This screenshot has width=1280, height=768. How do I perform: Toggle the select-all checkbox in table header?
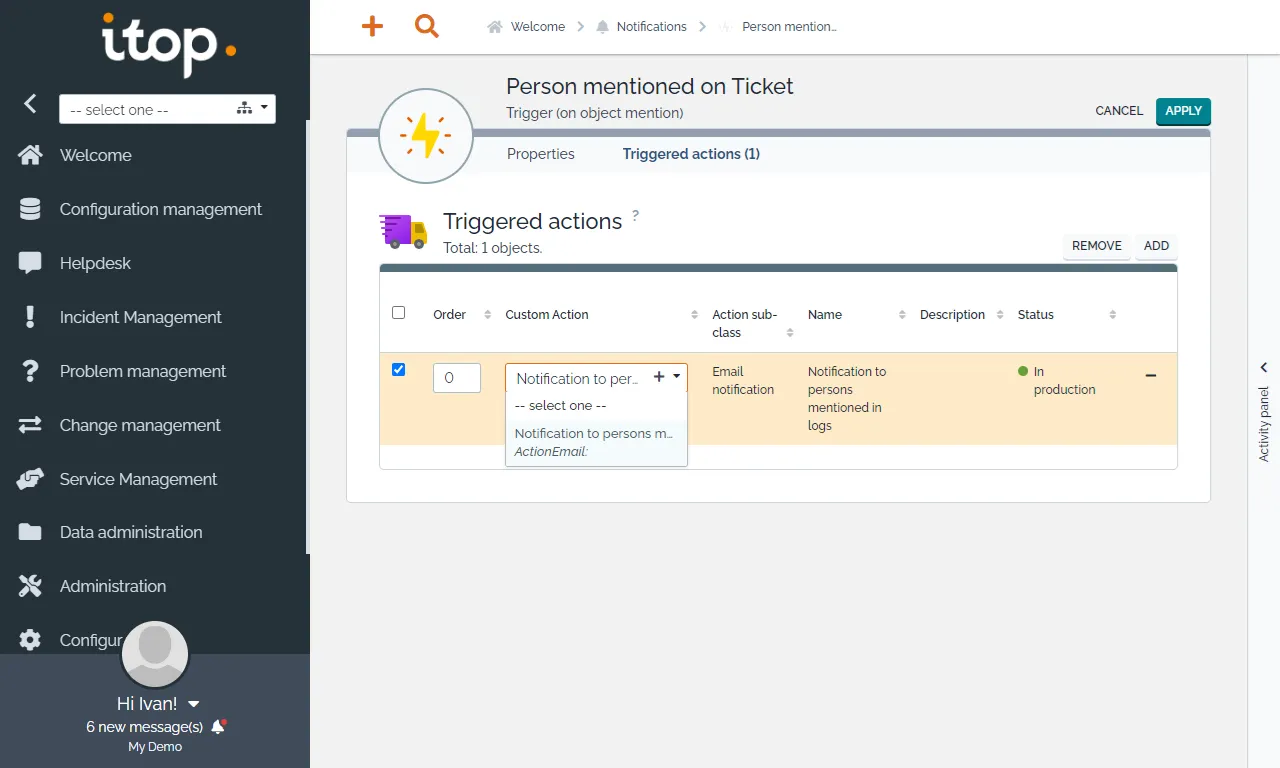point(399,313)
